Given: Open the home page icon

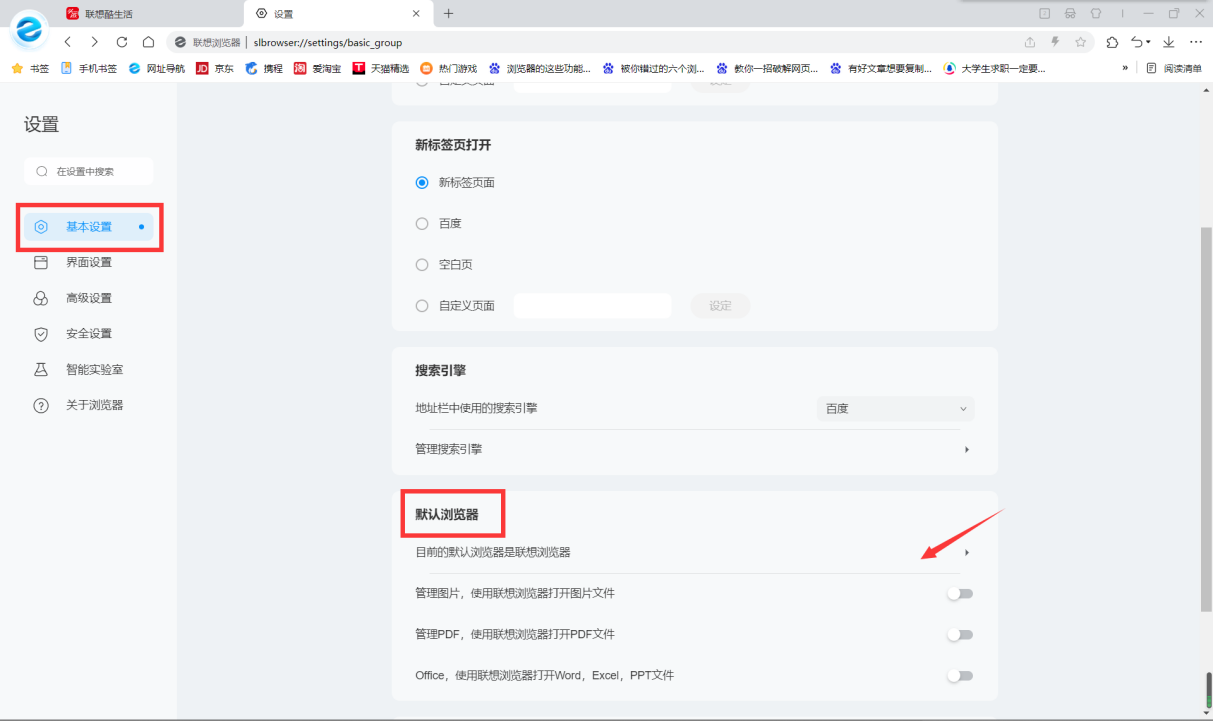Looking at the screenshot, I should (148, 42).
